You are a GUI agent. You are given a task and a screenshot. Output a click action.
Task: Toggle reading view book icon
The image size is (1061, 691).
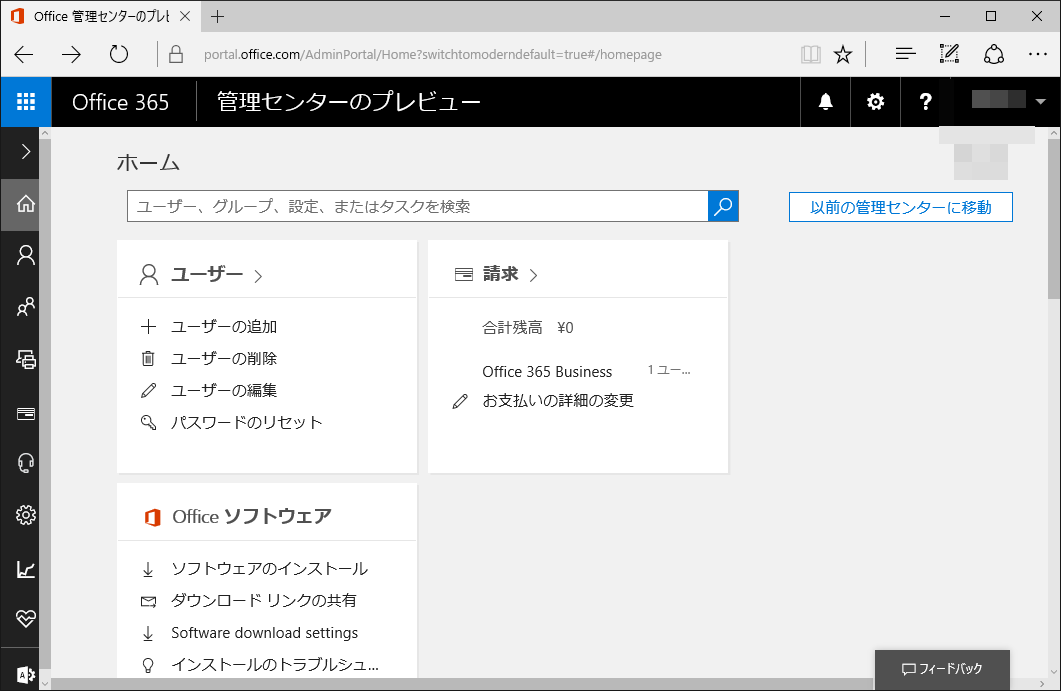(811, 54)
